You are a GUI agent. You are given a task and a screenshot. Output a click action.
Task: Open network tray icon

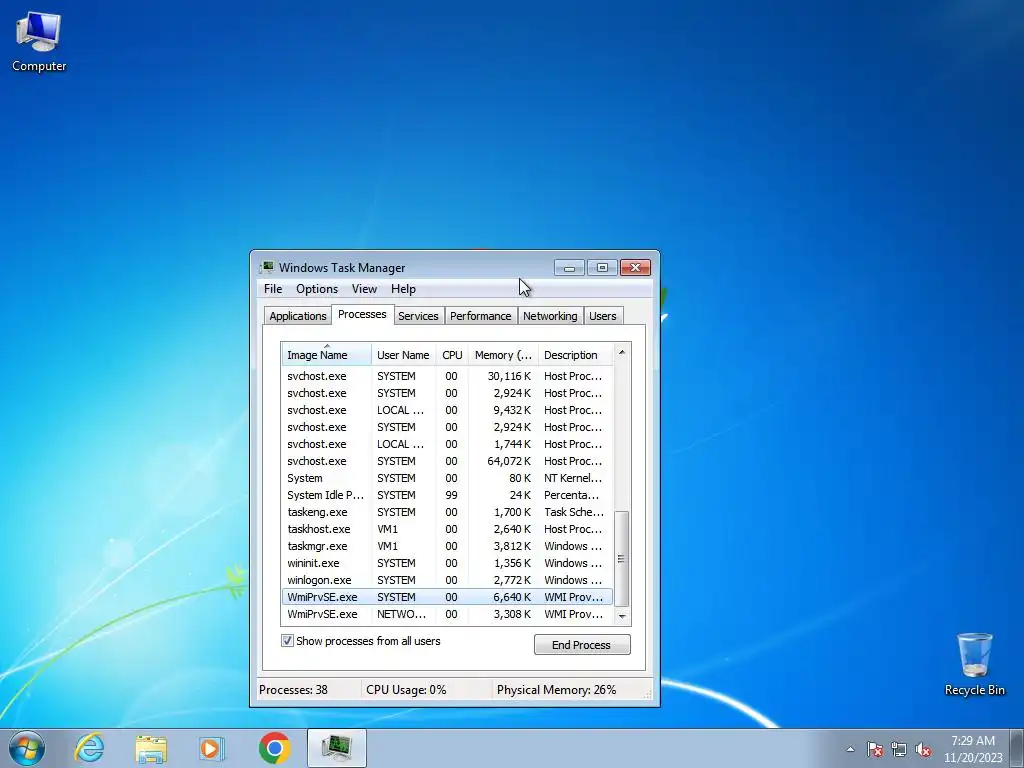click(x=899, y=750)
